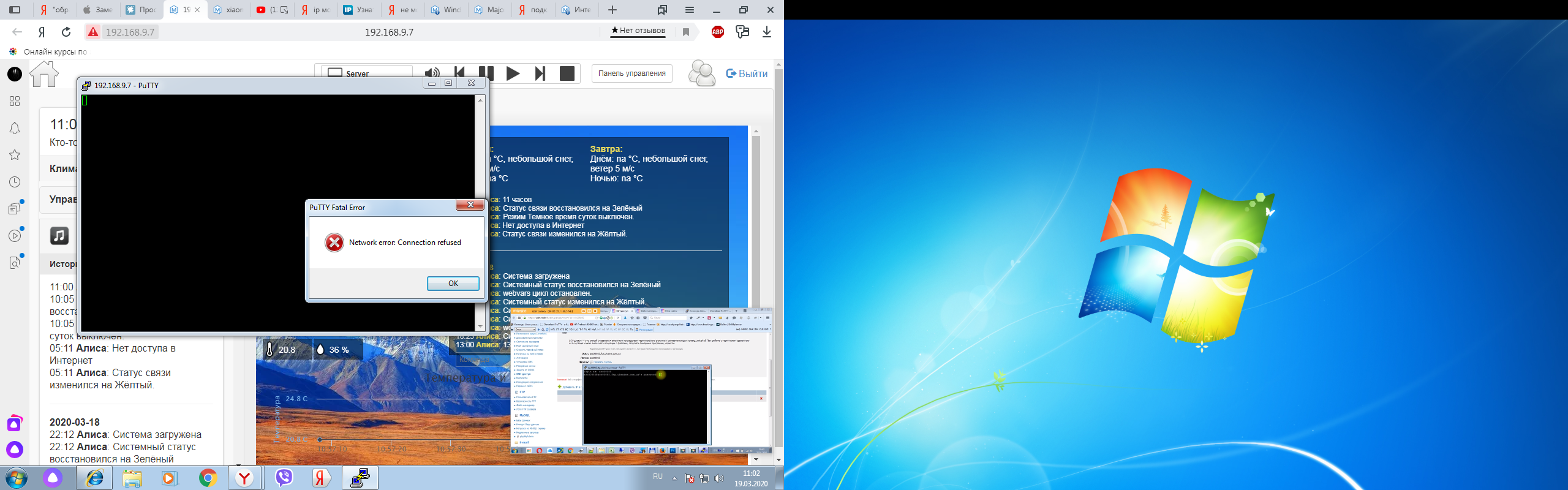Open browser downloads arrow icon
The height and width of the screenshot is (490, 1568).
click(766, 32)
